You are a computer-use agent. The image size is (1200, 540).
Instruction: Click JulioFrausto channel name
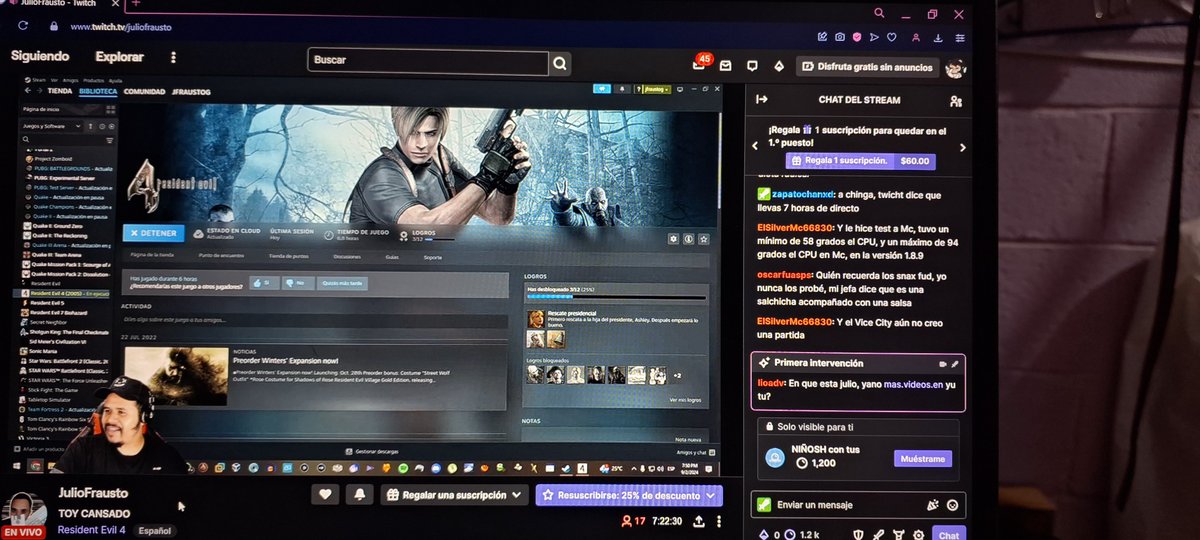(x=92, y=494)
